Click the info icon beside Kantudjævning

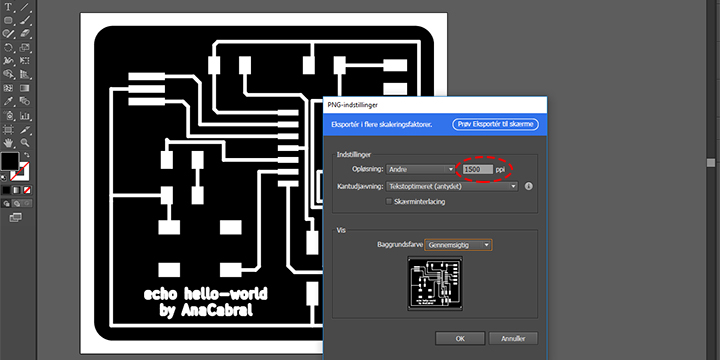(529, 186)
